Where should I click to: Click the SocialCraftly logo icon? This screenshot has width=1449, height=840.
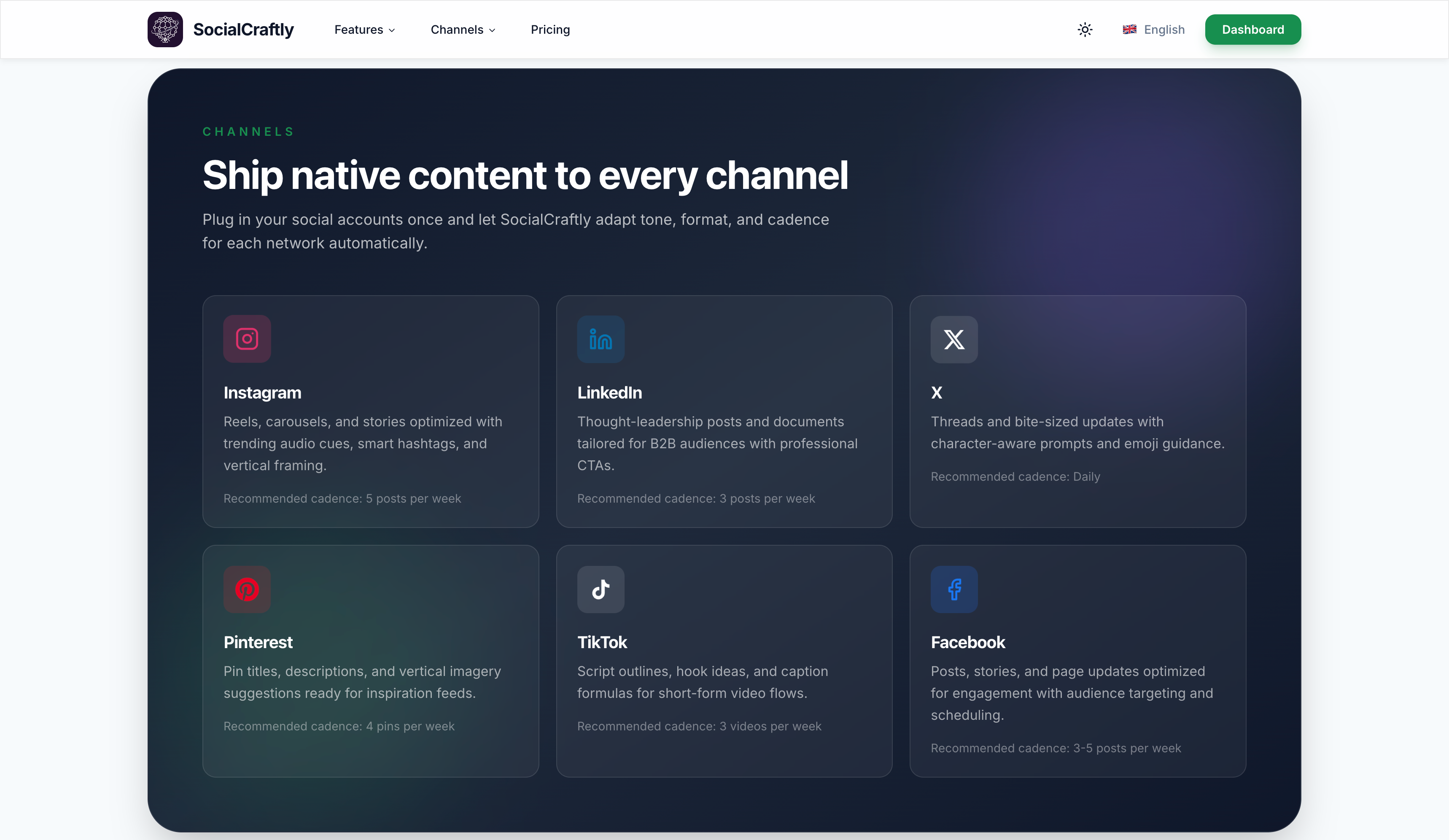pyautogui.click(x=165, y=30)
